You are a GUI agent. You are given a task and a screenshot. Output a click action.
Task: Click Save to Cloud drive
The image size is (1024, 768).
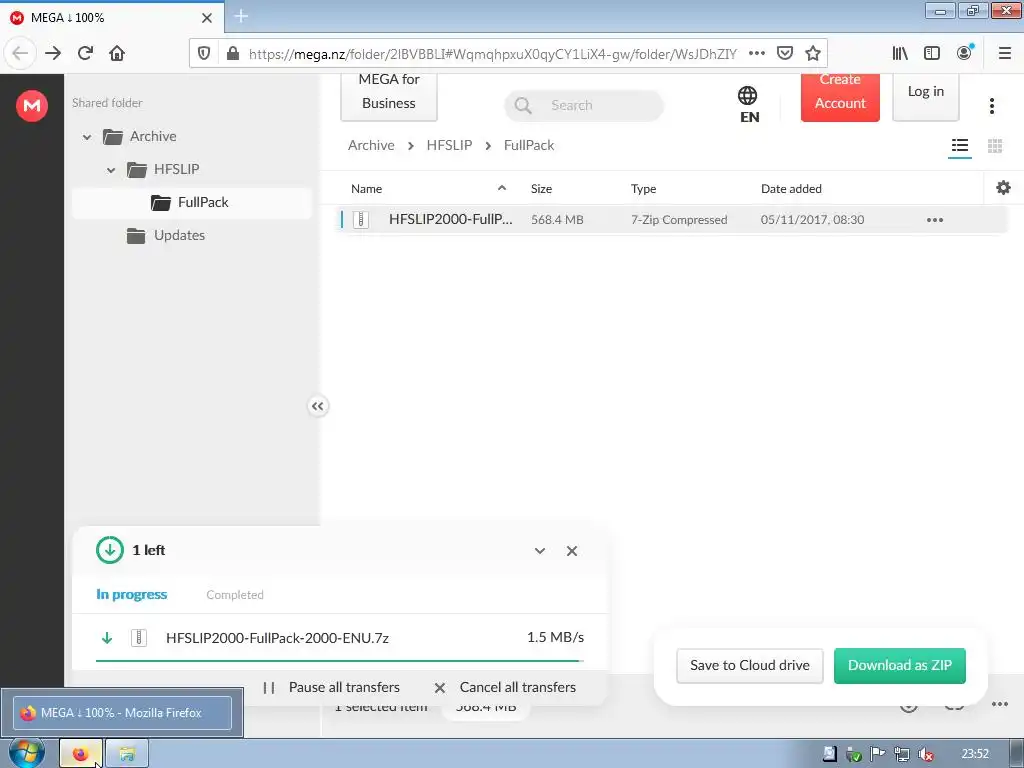(750, 665)
